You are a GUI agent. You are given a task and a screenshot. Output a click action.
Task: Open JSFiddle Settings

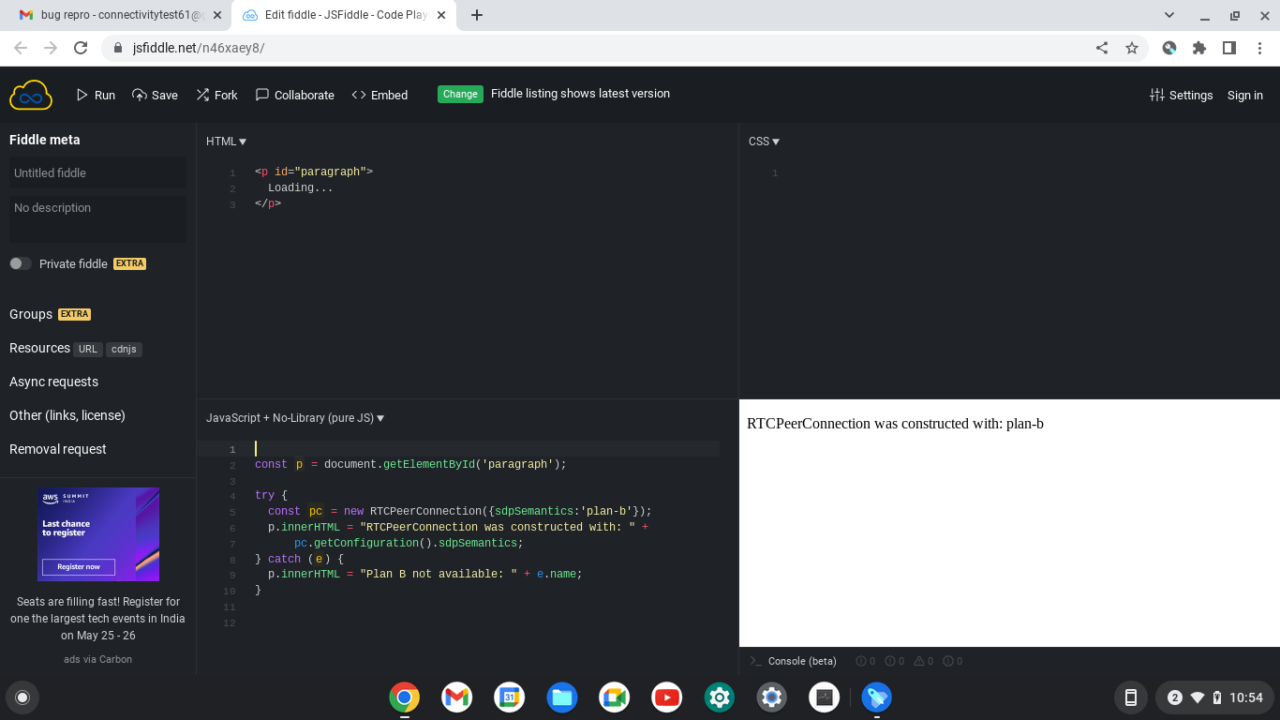1181,95
